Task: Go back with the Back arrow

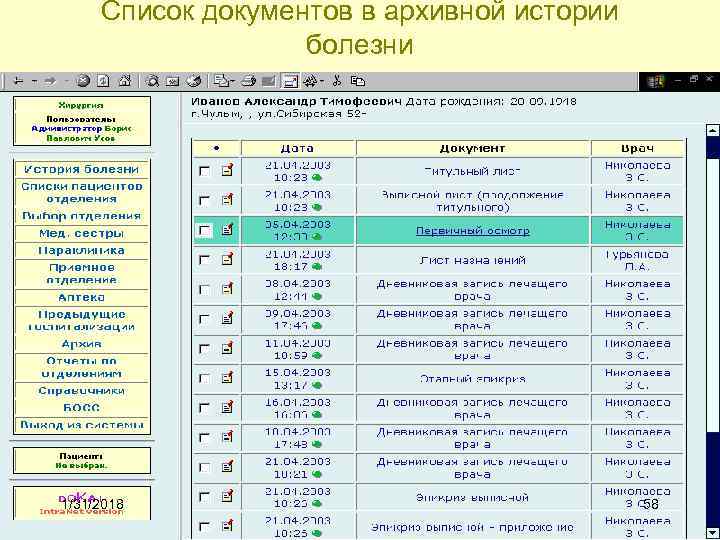Action: click(18, 81)
